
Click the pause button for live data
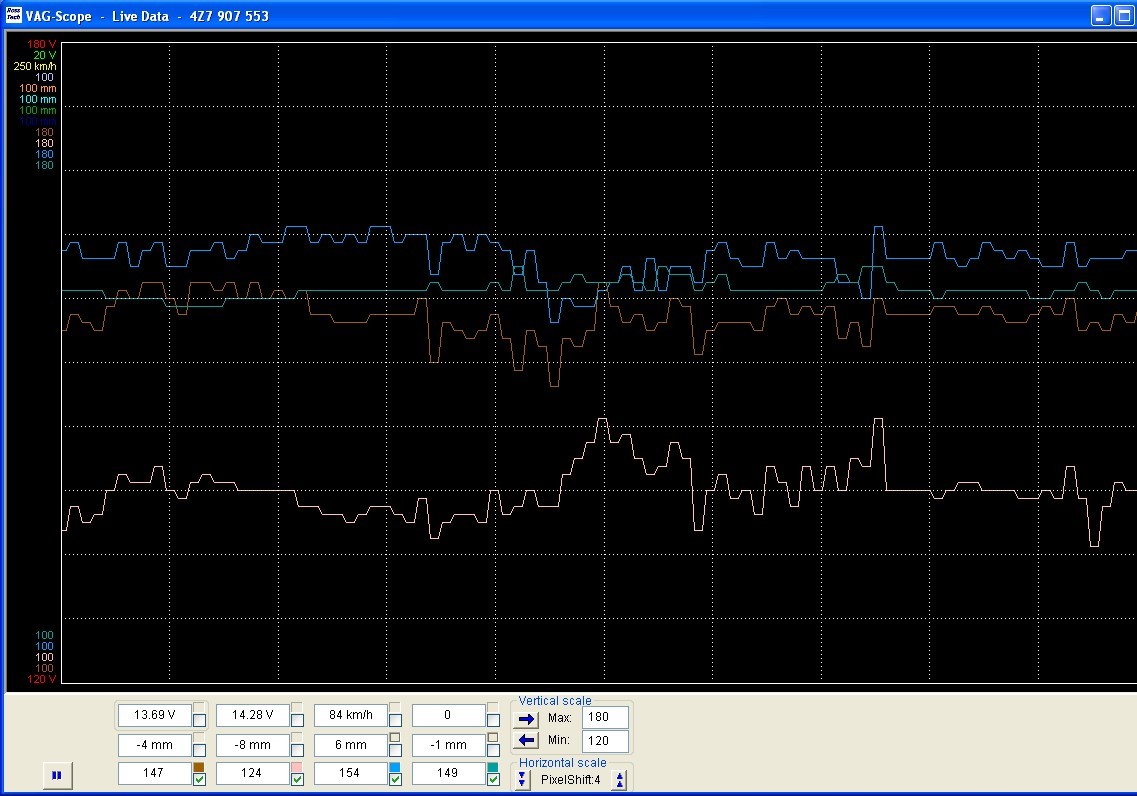57,774
